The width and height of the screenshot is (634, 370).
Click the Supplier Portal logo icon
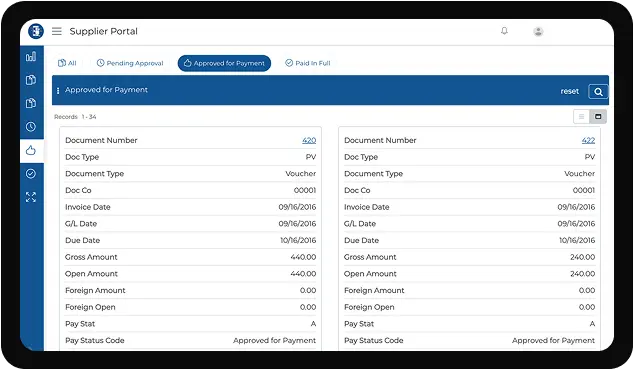(36, 31)
